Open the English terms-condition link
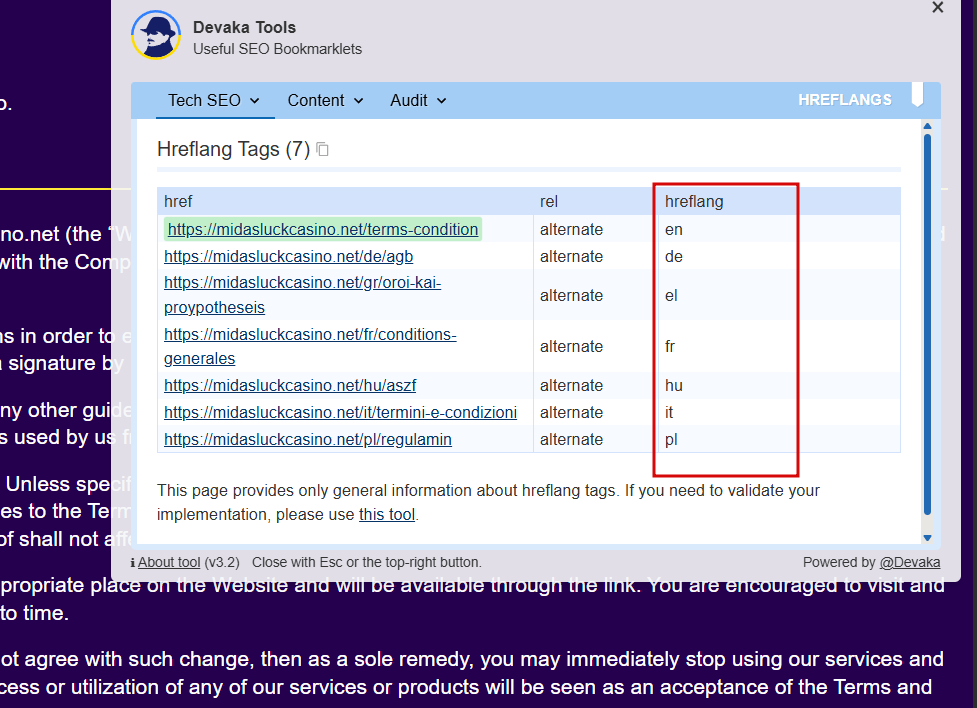This screenshot has height=708, width=977. pos(323,229)
